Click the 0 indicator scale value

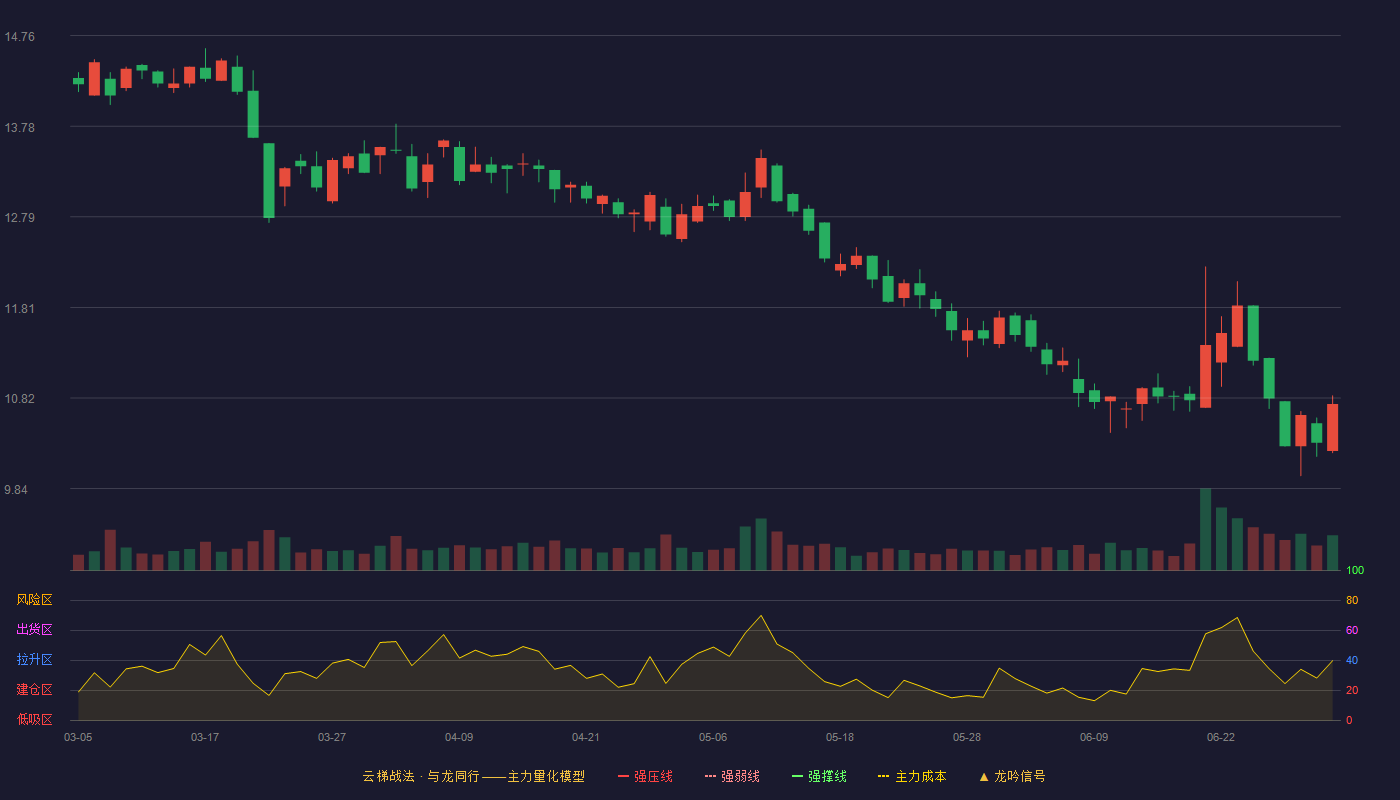point(1349,720)
